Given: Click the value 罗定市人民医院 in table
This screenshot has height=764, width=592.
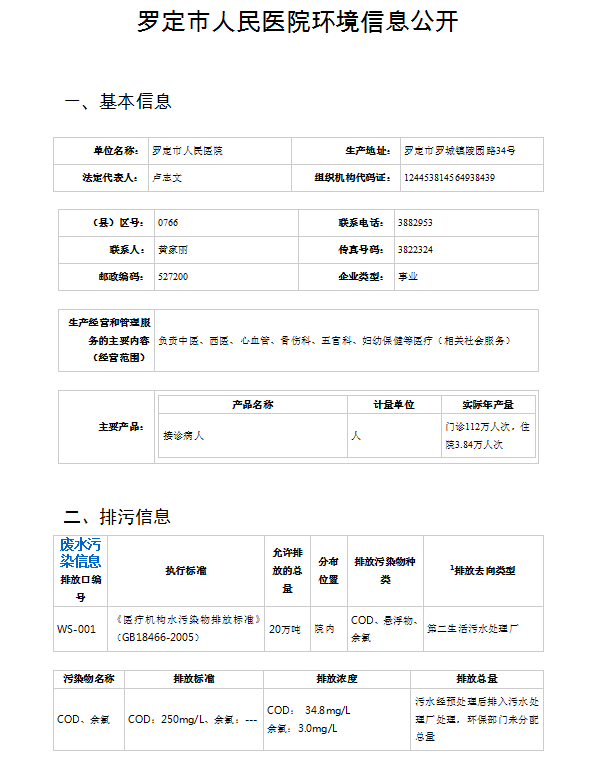Looking at the screenshot, I should coord(187,151).
